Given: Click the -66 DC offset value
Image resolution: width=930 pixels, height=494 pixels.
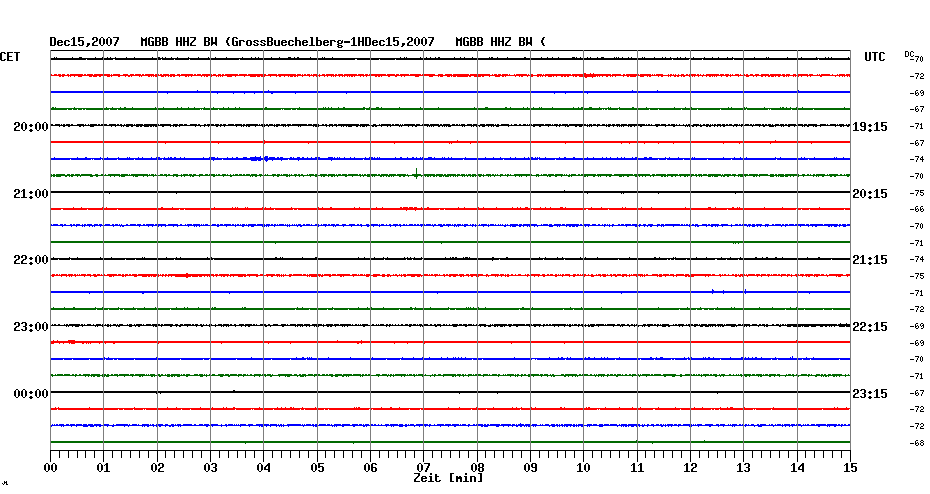Looking at the screenshot, I should 917,209.
